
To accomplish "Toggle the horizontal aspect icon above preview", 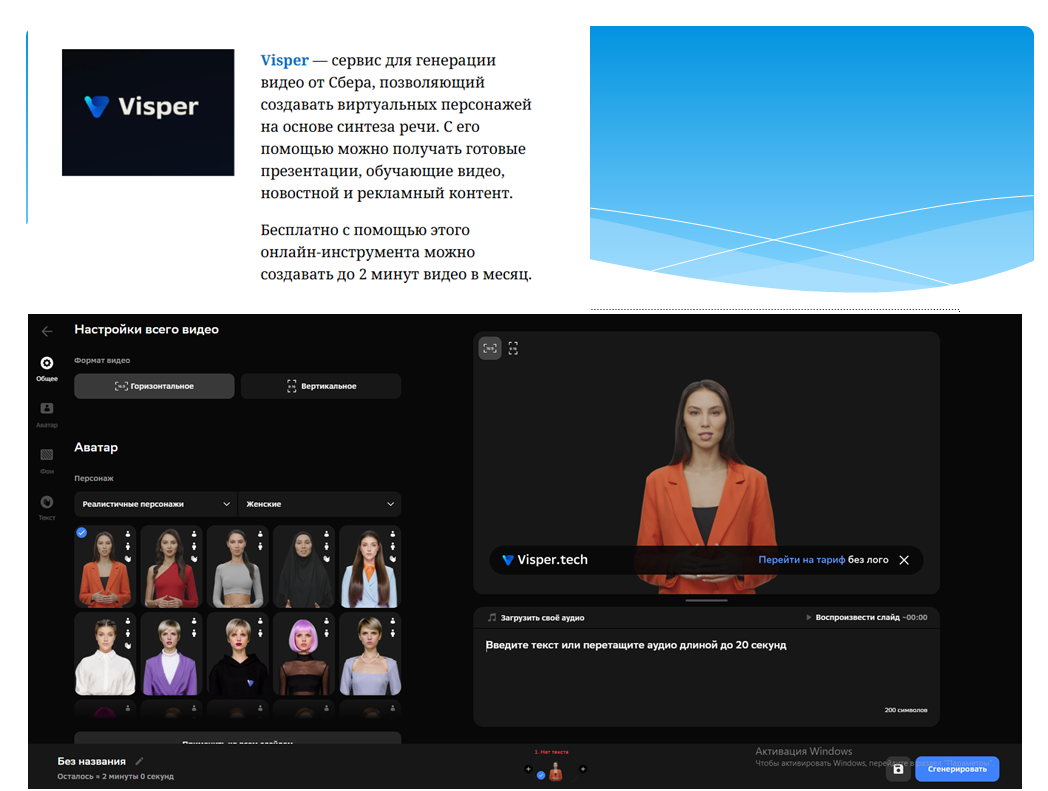I will coord(489,348).
